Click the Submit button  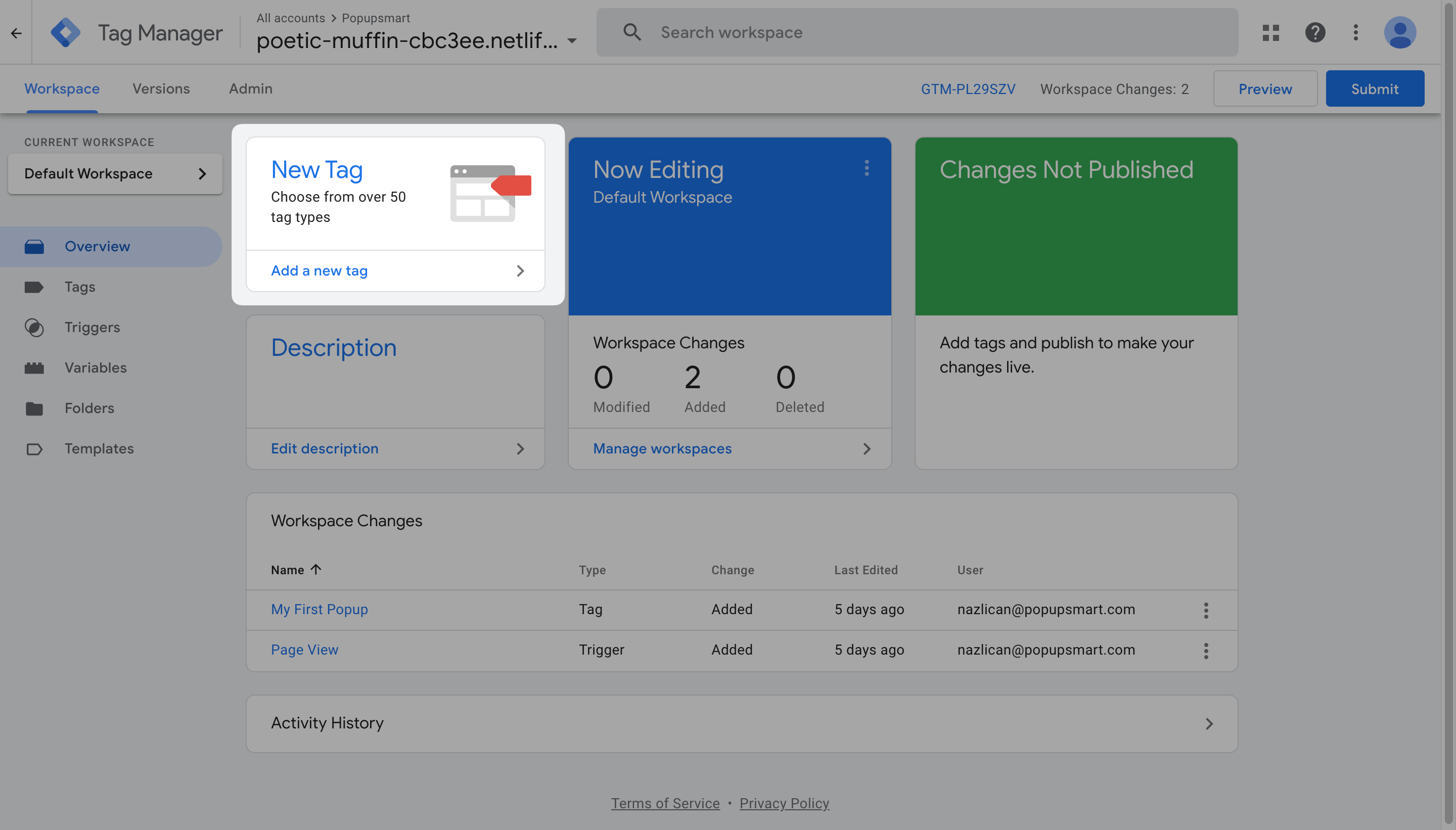(x=1375, y=88)
